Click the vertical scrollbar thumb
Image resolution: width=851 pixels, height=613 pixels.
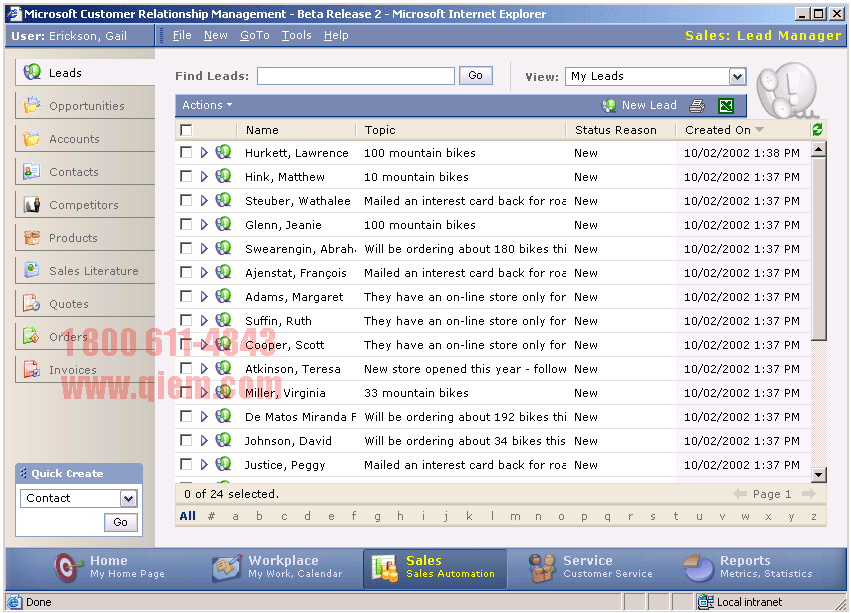[x=818, y=249]
